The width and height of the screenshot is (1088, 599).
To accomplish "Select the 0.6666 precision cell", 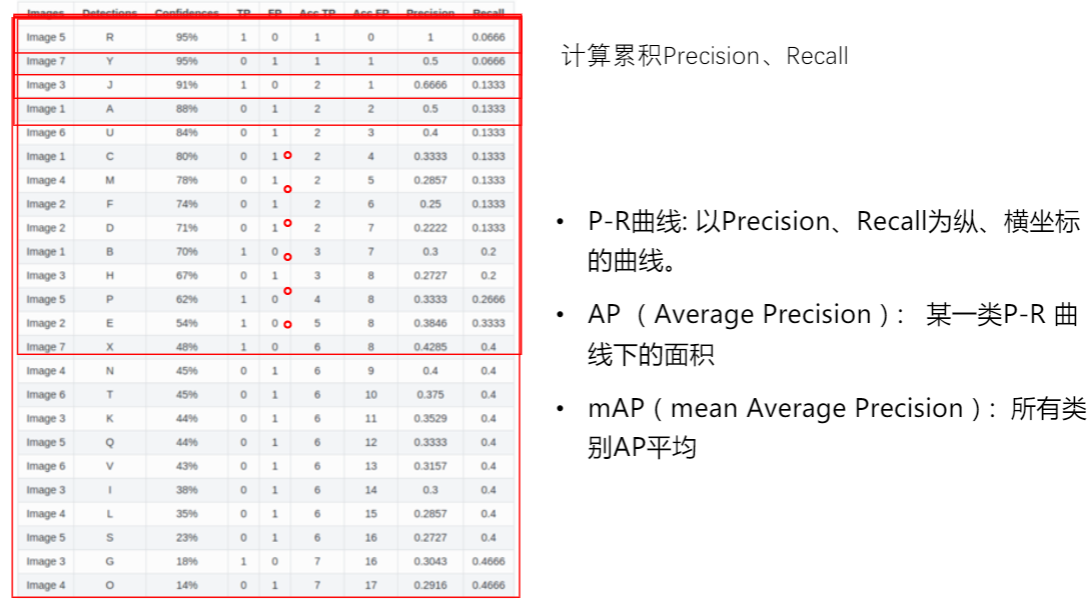I will point(430,85).
